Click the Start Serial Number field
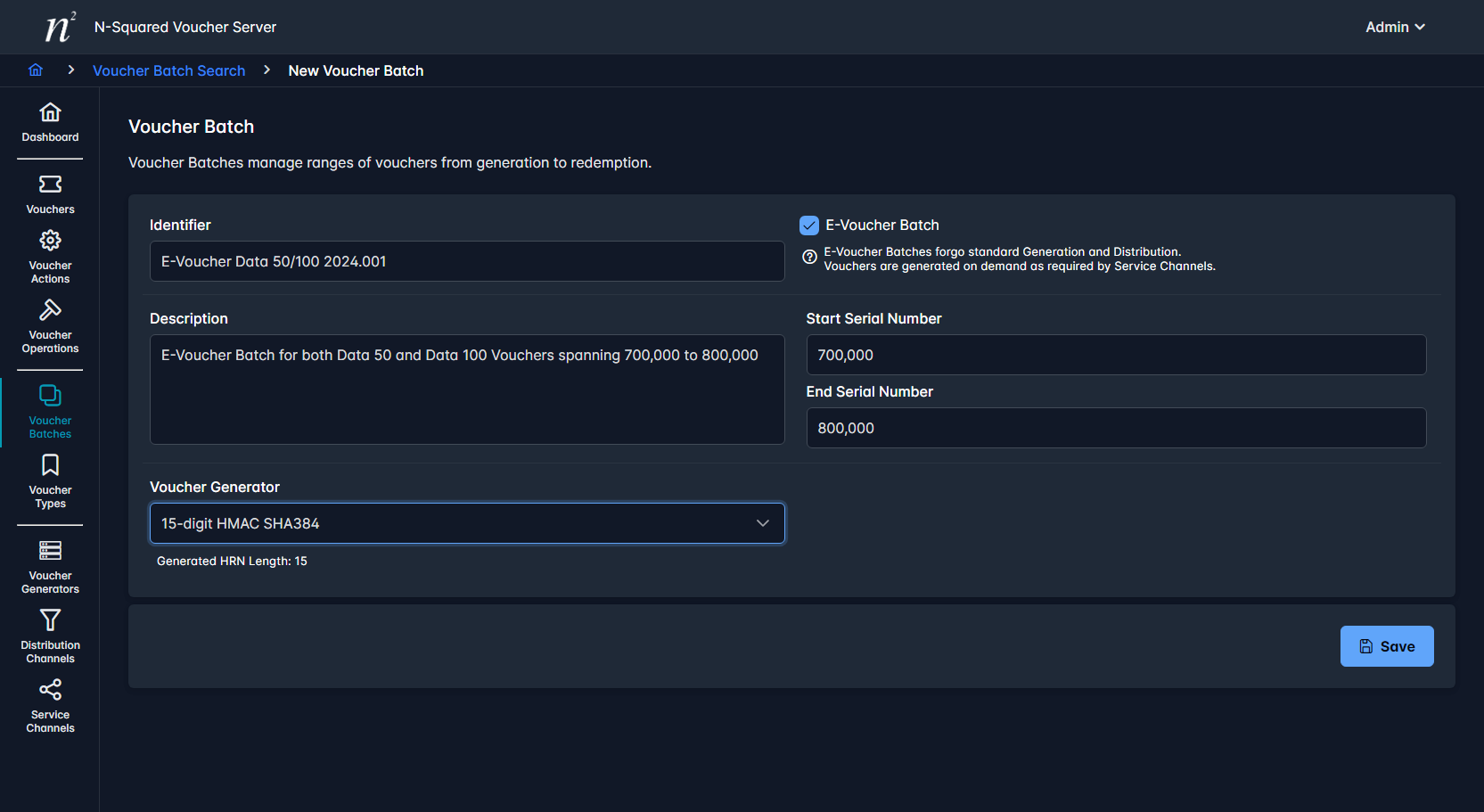This screenshot has height=812, width=1484. point(1115,355)
